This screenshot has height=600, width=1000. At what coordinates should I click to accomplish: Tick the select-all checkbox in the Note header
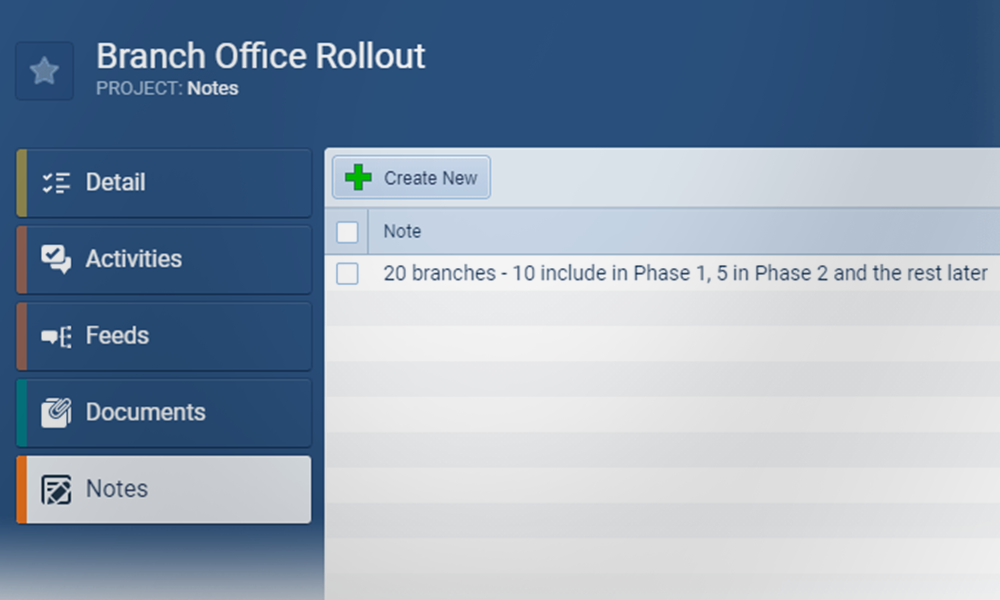click(x=347, y=232)
